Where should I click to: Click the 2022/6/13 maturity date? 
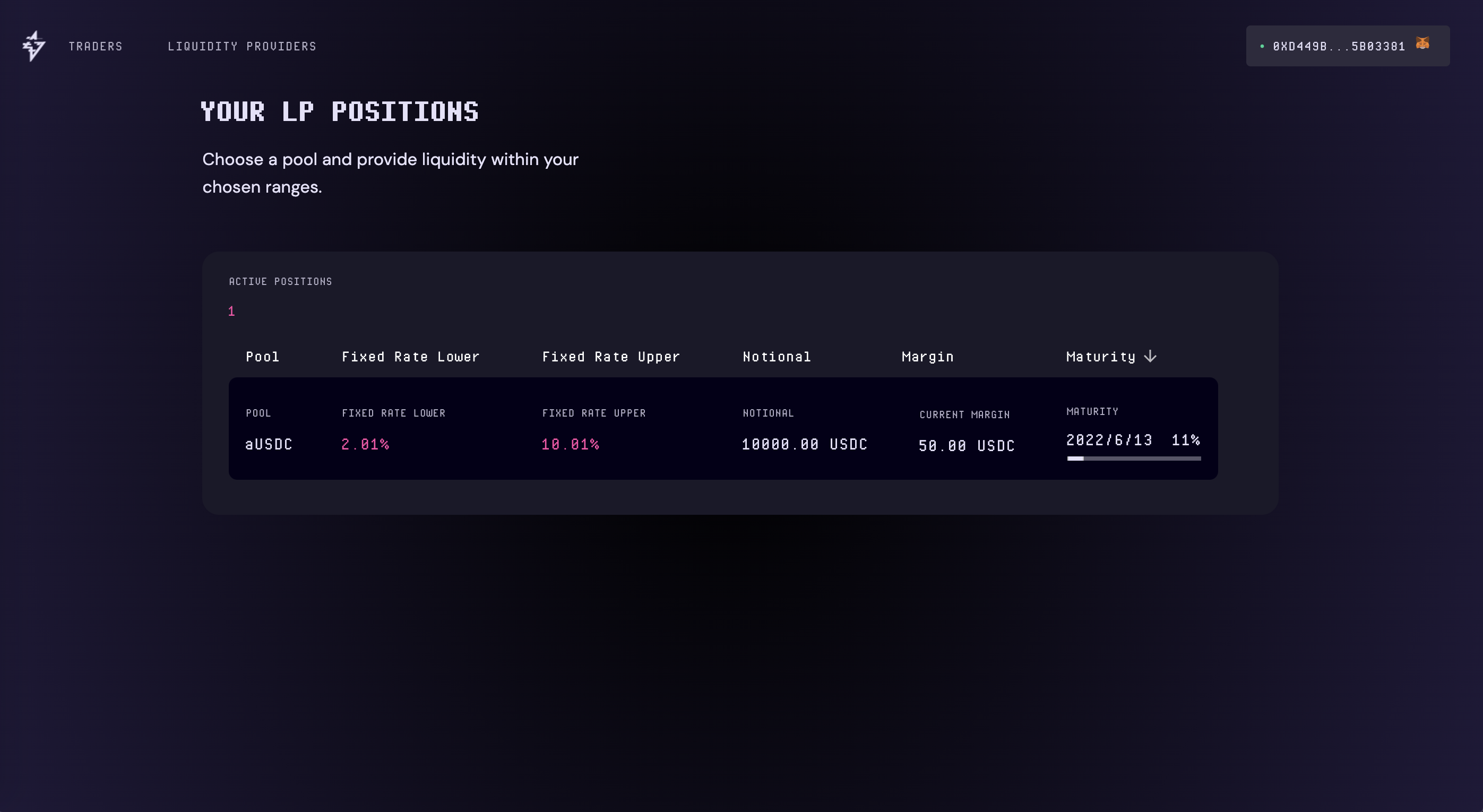click(1109, 440)
